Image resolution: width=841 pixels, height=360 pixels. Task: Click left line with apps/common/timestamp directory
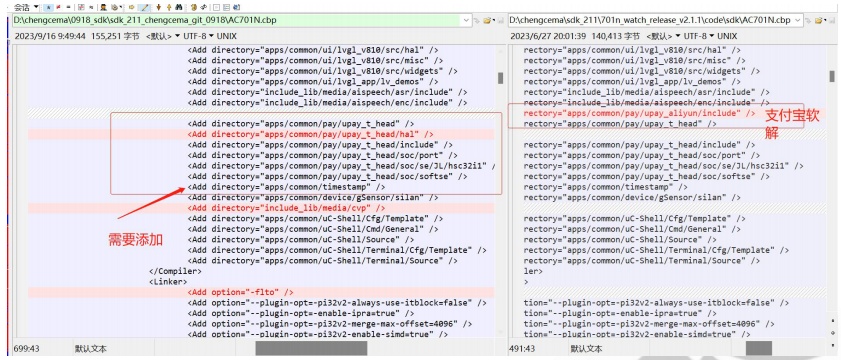tap(286, 187)
